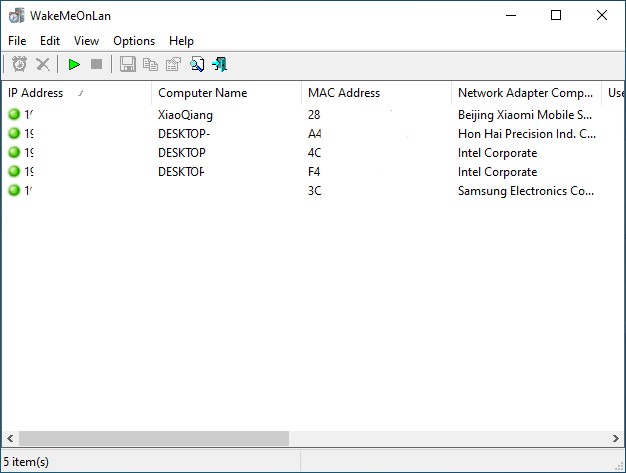This screenshot has height=473, width=626.
Task: Open the Edit menu
Action: point(50,41)
